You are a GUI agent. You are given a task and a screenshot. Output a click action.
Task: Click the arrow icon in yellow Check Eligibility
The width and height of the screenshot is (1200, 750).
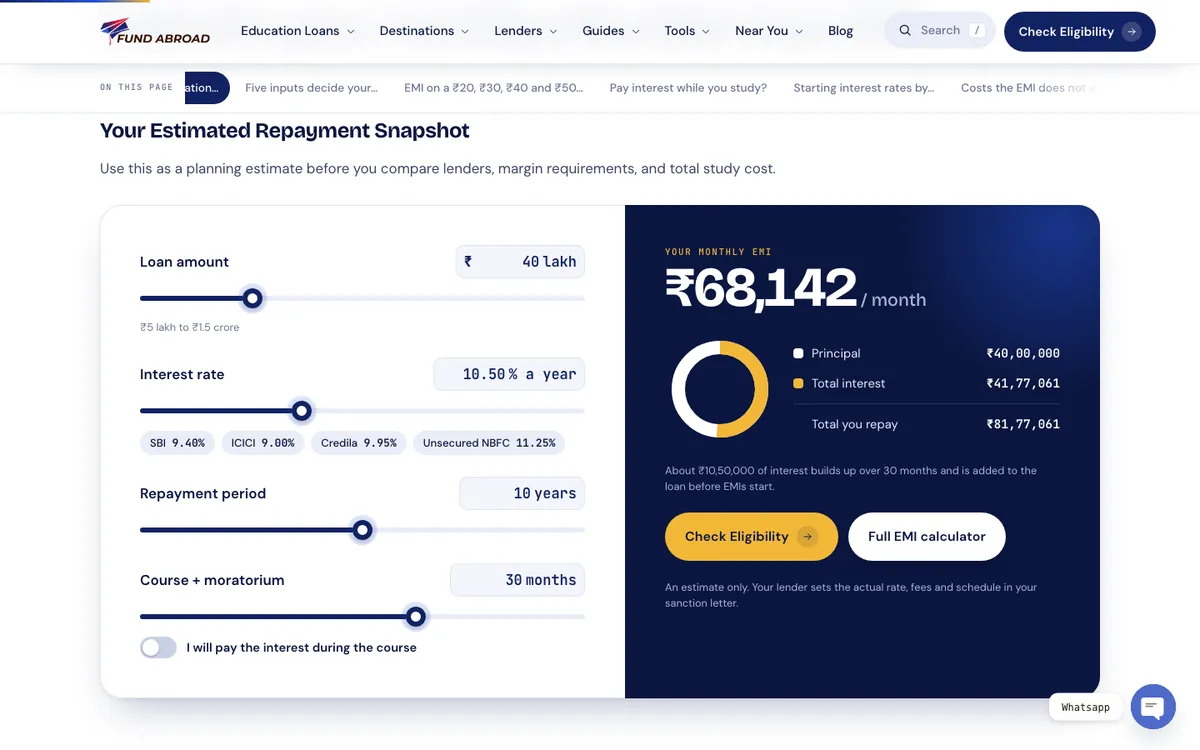tap(808, 537)
